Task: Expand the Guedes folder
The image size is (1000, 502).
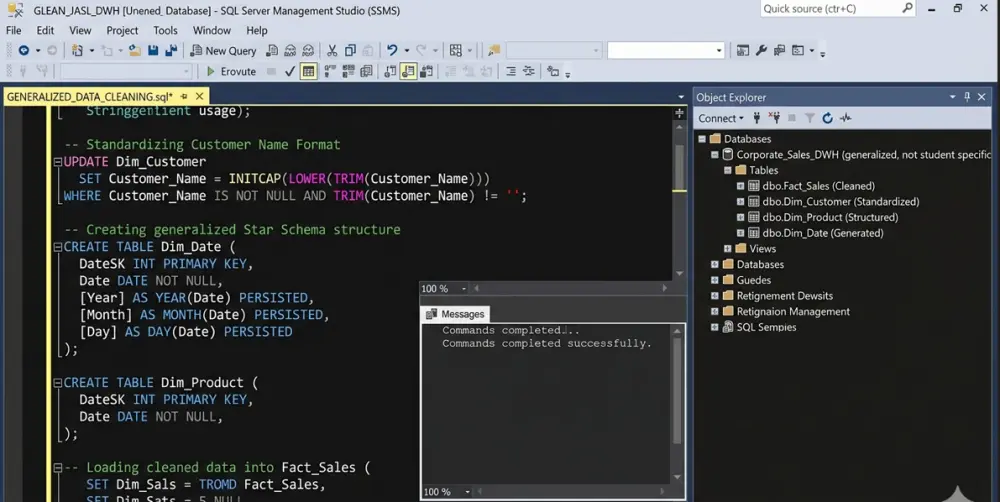Action: coord(715,280)
